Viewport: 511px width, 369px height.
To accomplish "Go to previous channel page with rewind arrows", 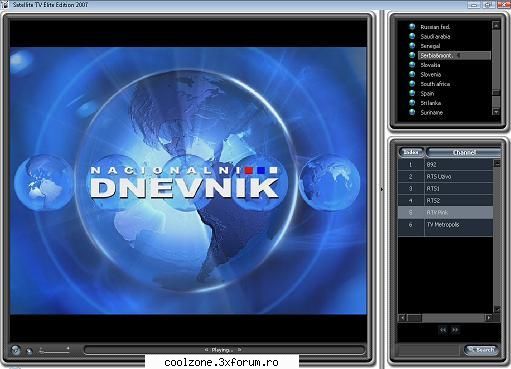I will 443,330.
